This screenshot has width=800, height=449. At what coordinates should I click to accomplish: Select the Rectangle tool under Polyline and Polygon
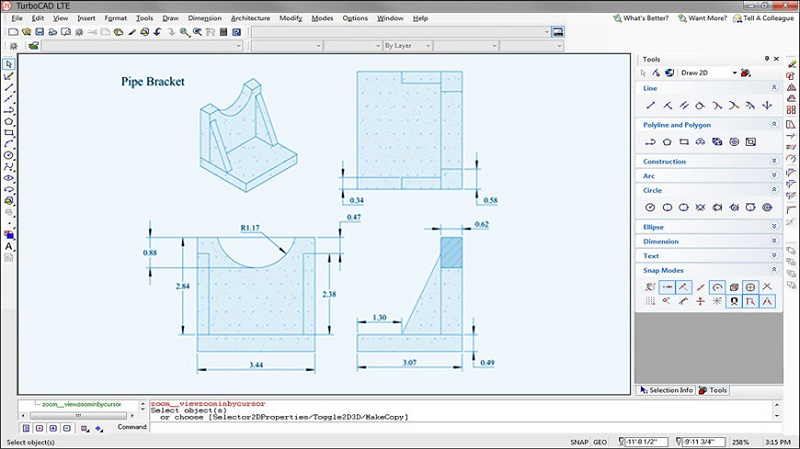pos(683,143)
